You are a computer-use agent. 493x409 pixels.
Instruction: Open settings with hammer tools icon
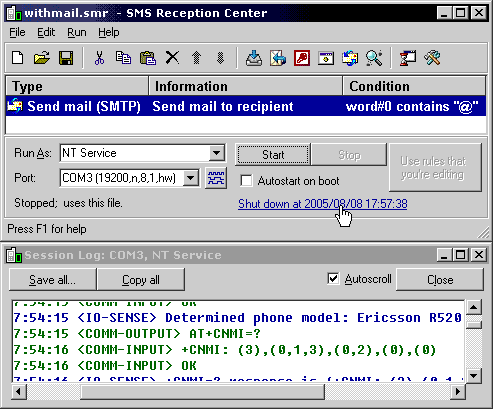(x=432, y=58)
